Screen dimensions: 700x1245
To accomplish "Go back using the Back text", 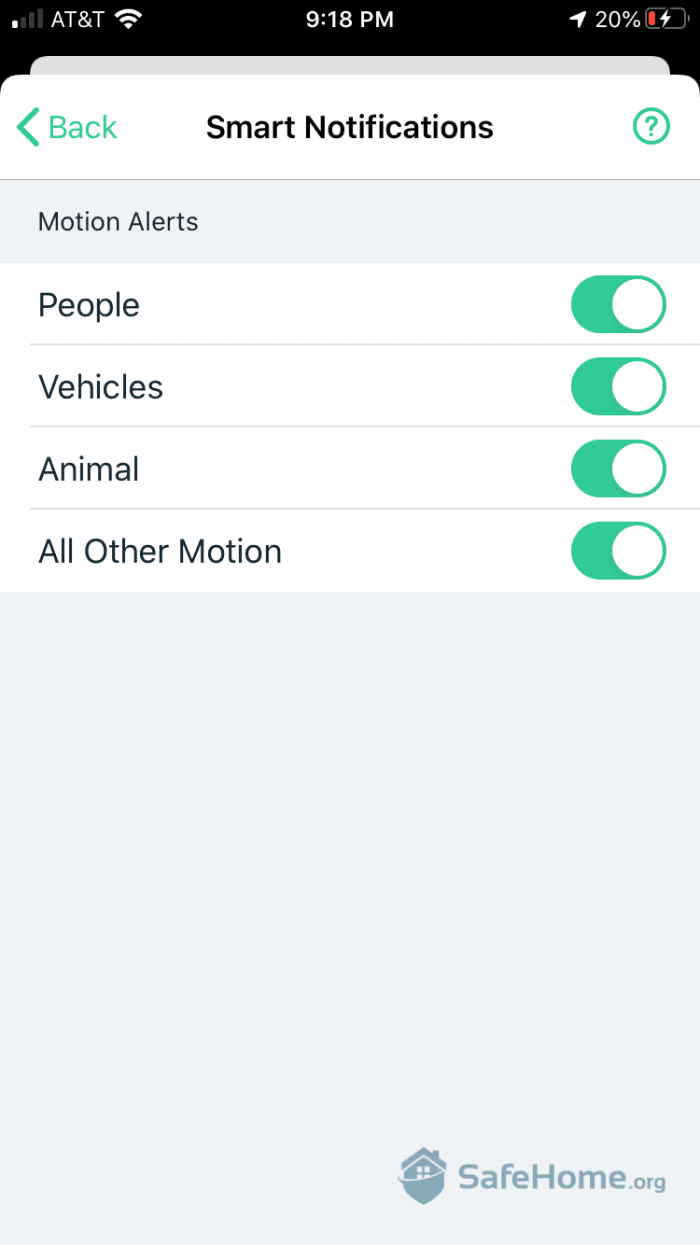I will 82,128.
